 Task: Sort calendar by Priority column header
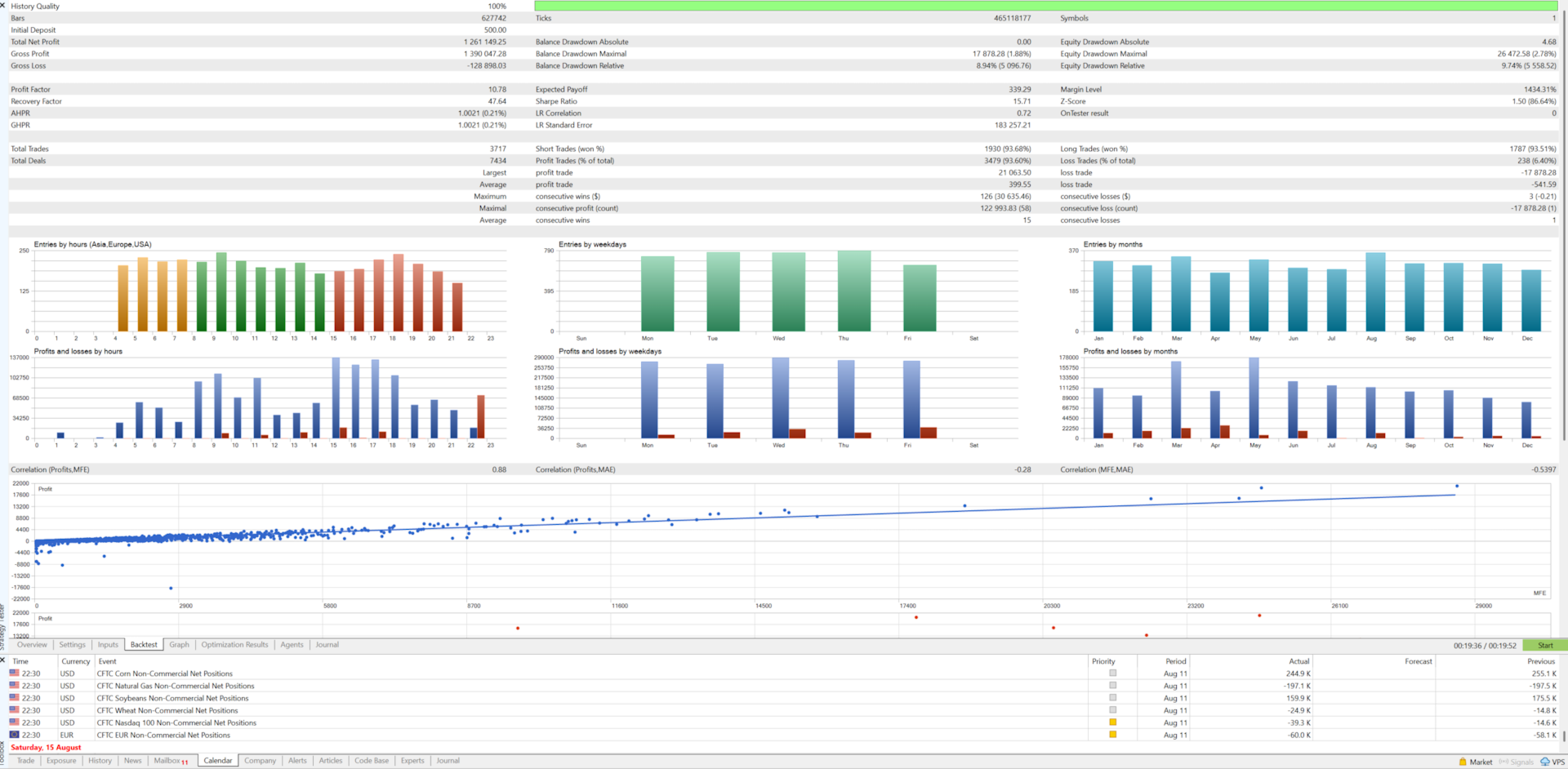pos(1103,661)
